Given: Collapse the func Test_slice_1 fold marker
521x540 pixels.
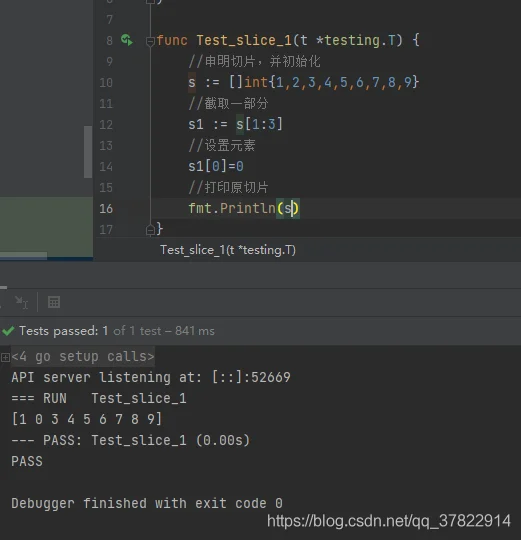Looking at the screenshot, I should [x=150, y=42].
